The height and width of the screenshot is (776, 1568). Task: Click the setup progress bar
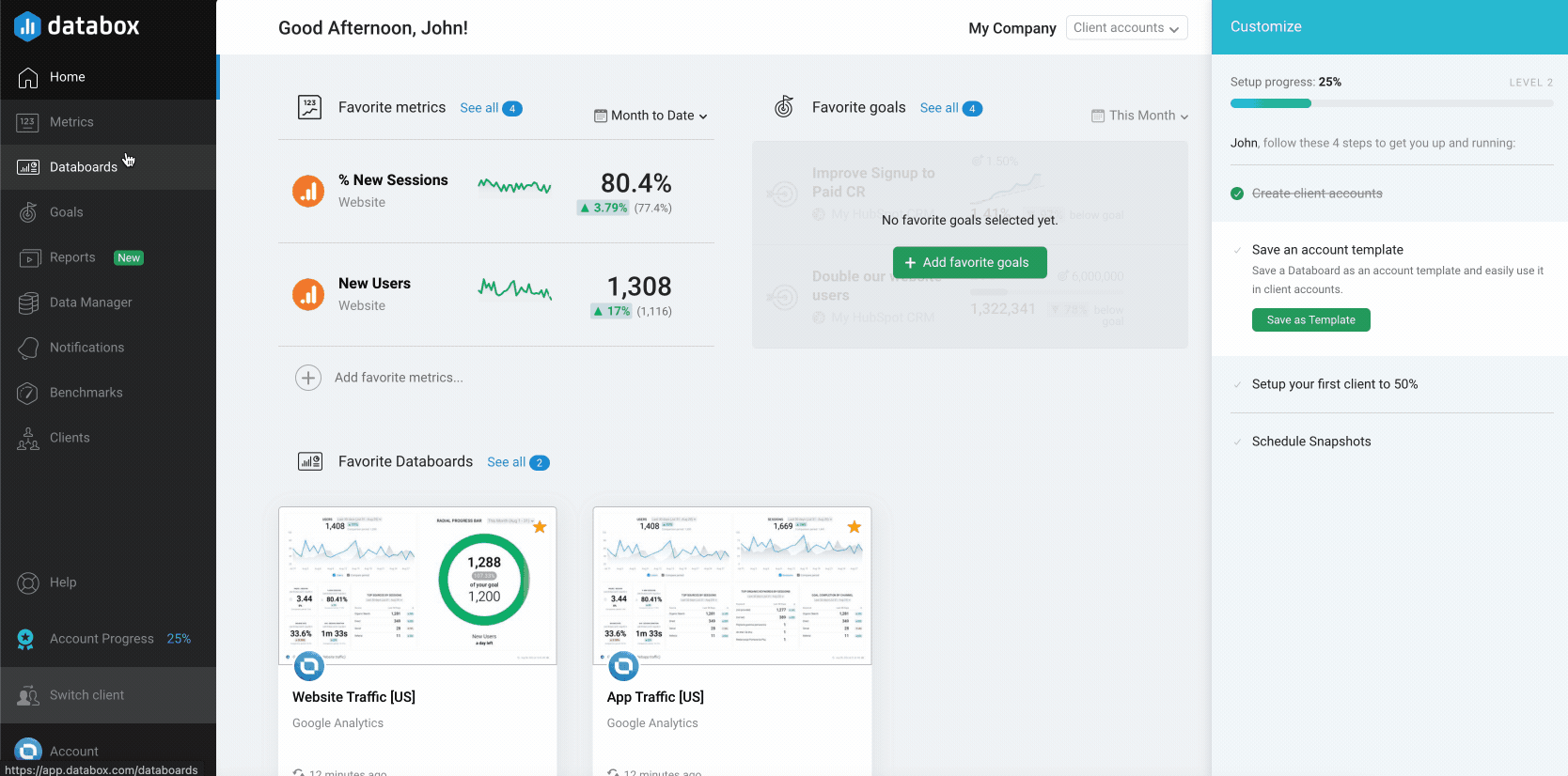(1390, 103)
